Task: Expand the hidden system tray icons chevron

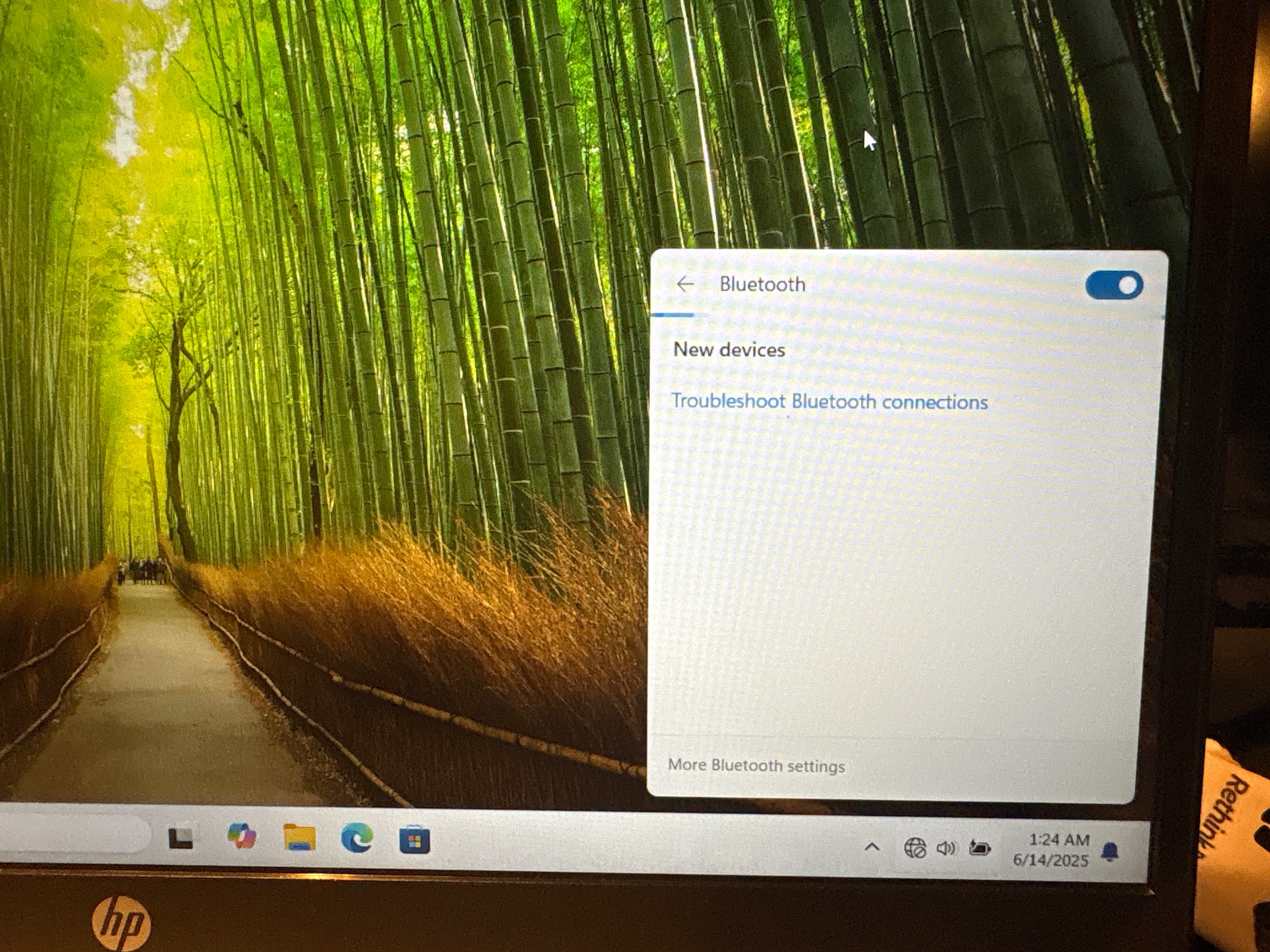Action: coord(872,847)
